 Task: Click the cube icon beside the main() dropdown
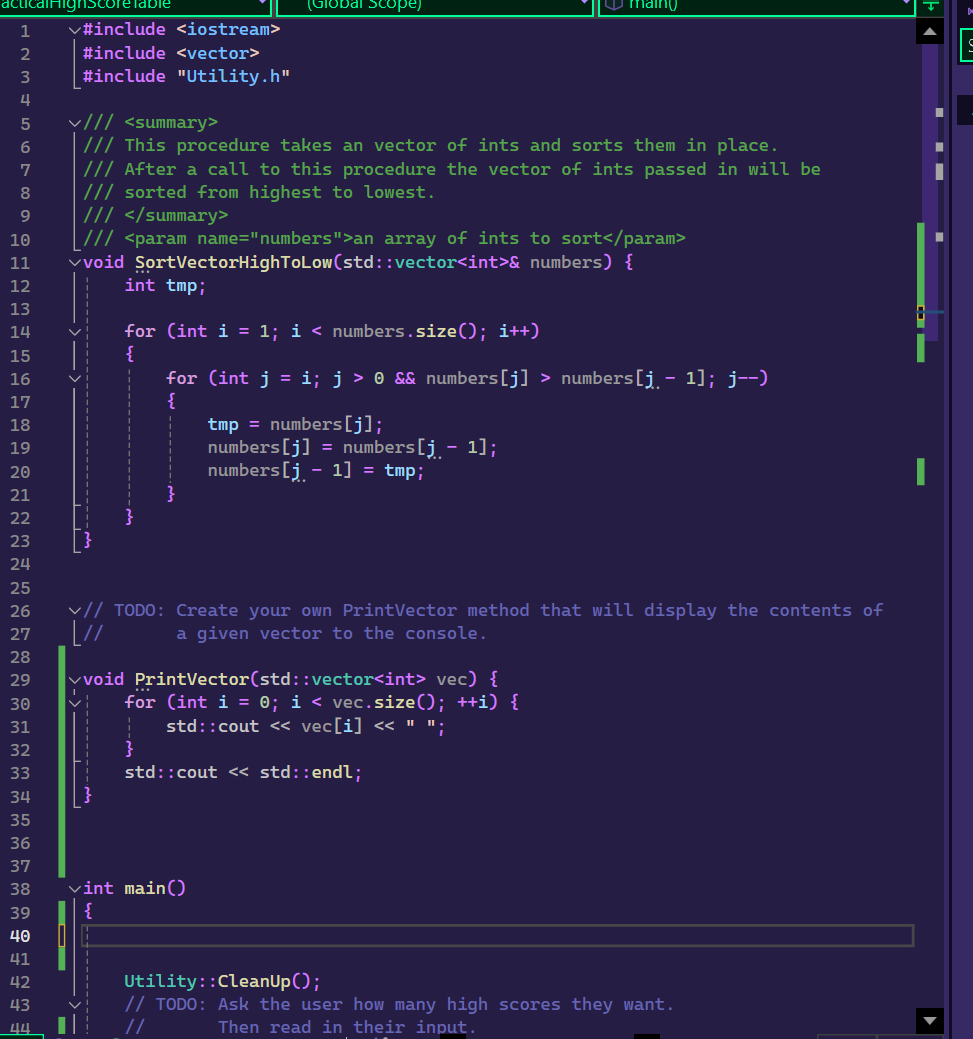(613, 5)
